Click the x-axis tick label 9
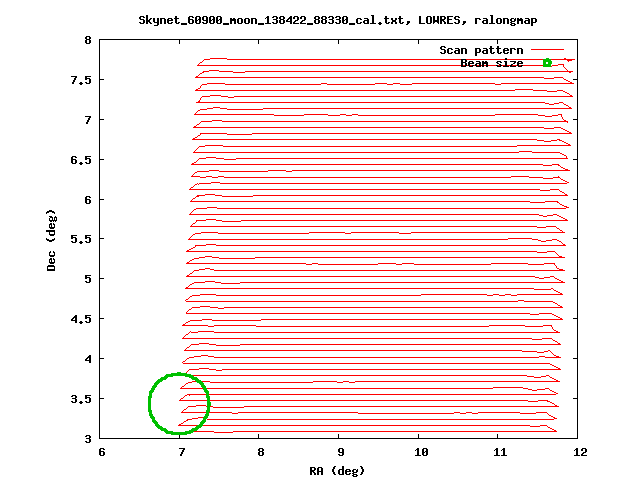This screenshot has height=480, width=640. 340,452
